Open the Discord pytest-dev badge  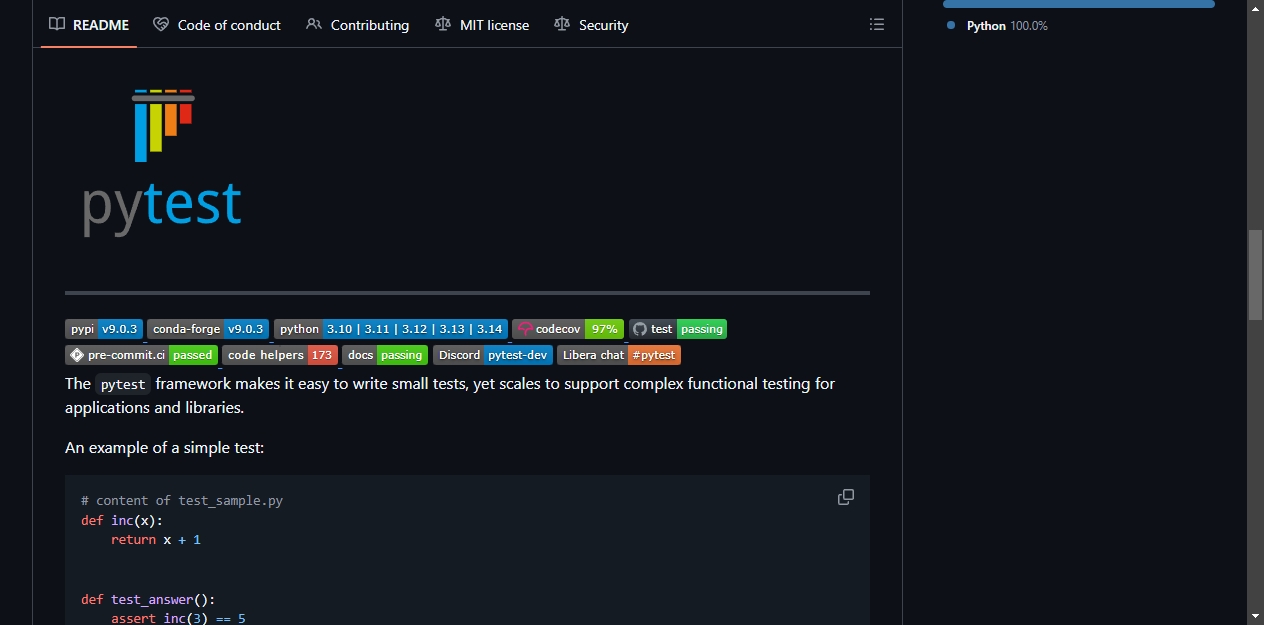click(493, 355)
